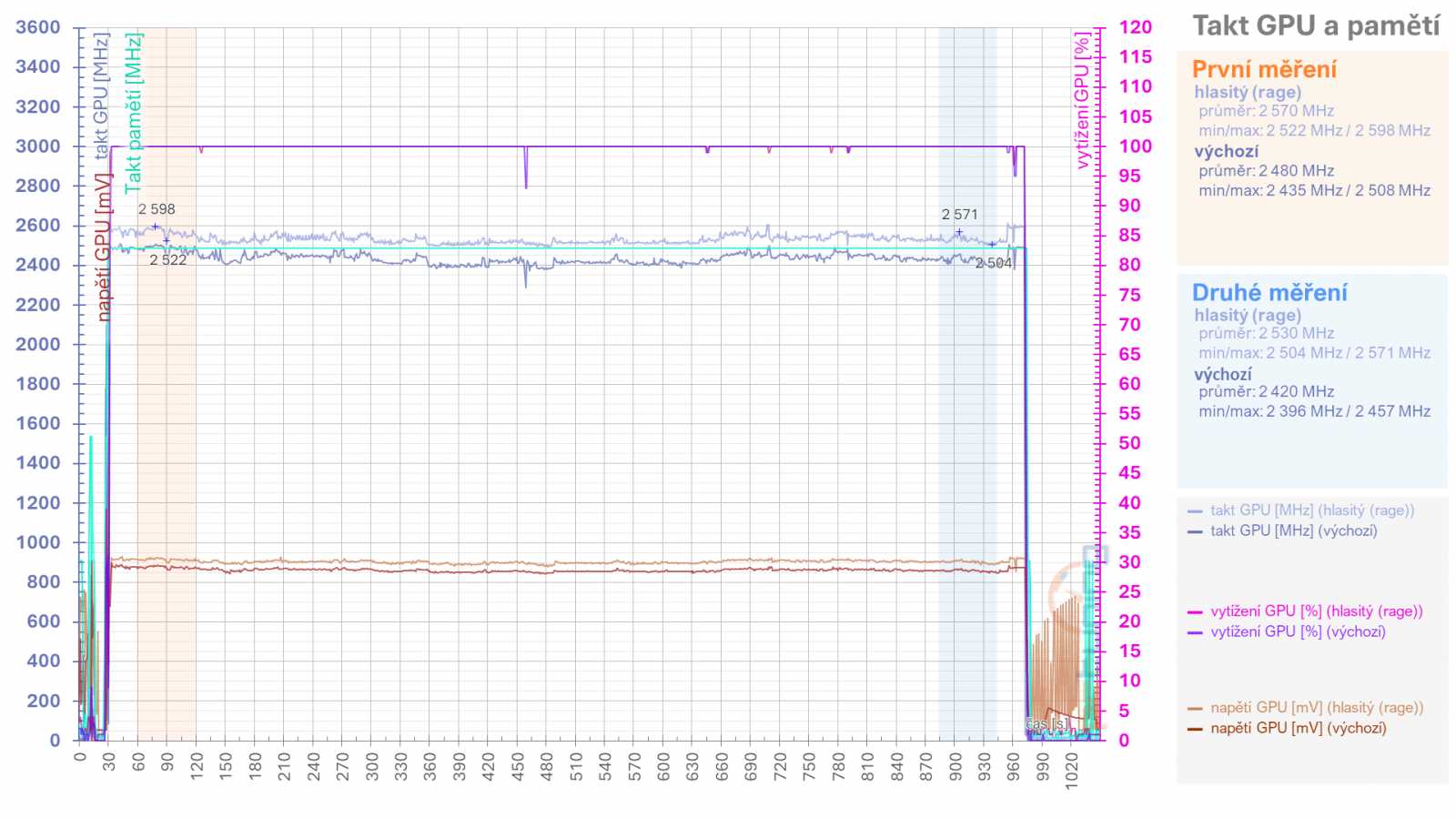Click the 'napětí GPU [mV]' vertical axis title

pyautogui.click(x=104, y=246)
